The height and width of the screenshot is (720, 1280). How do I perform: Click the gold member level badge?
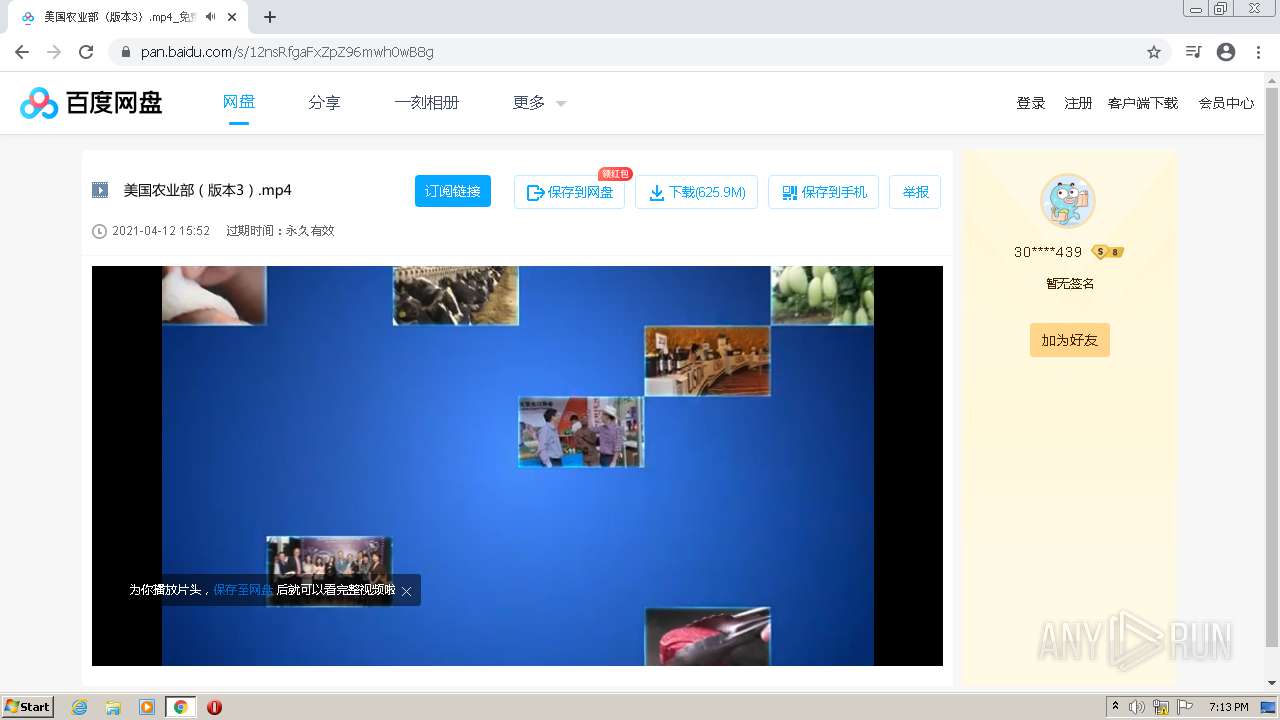click(1108, 252)
